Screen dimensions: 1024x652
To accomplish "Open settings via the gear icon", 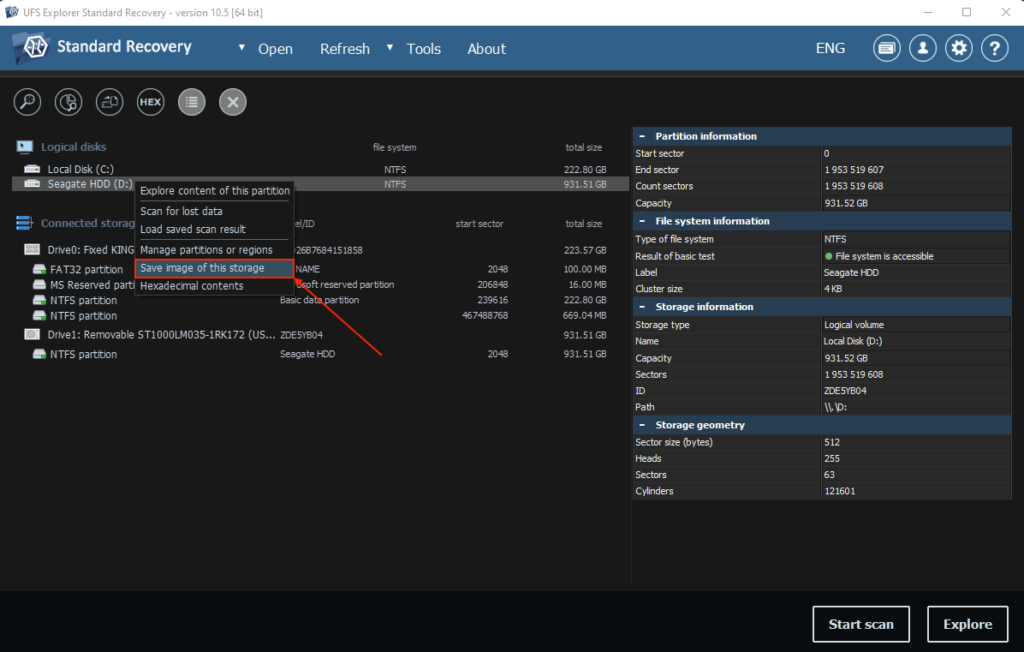I will click(x=959, y=48).
